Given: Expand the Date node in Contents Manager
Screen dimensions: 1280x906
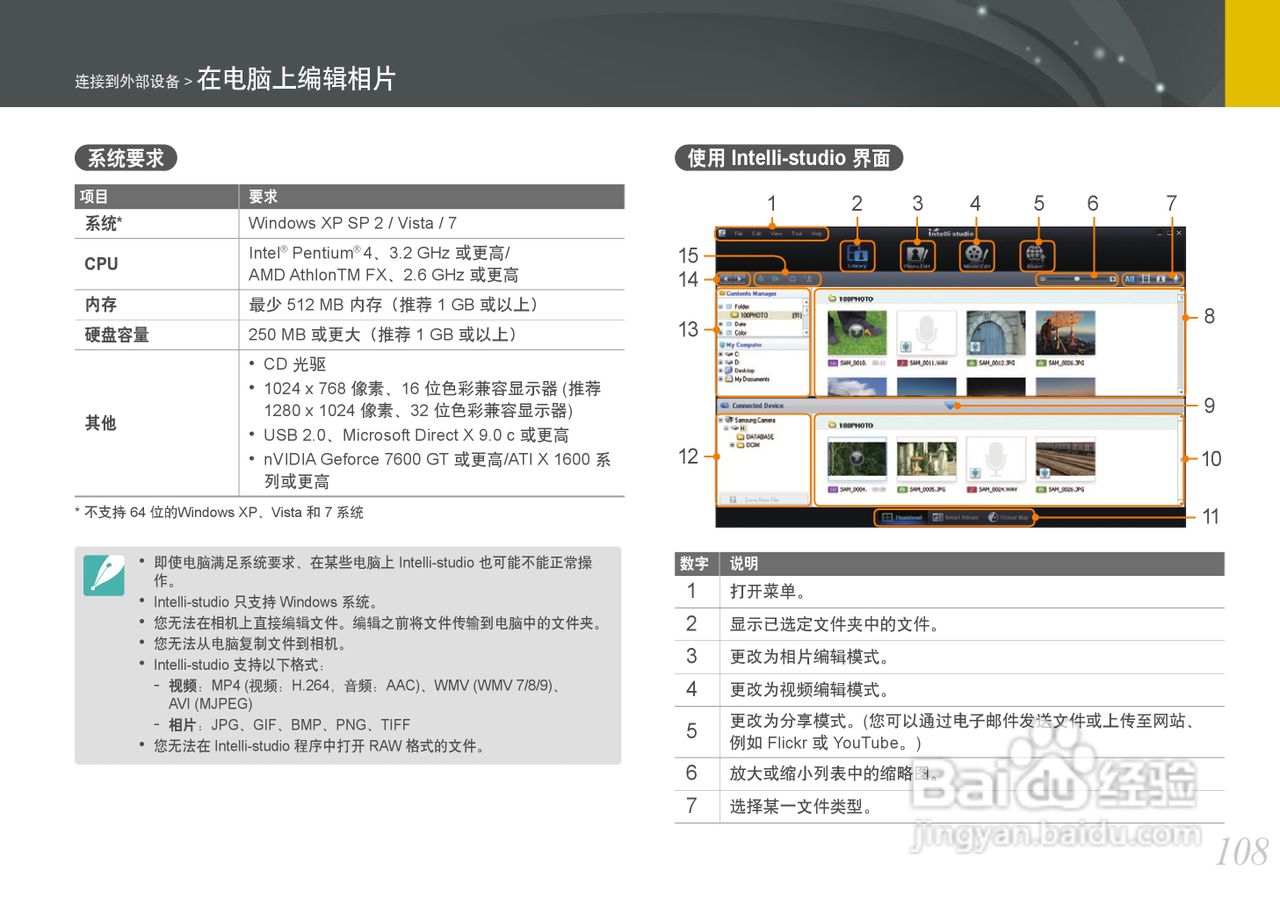Looking at the screenshot, I should [x=721, y=324].
